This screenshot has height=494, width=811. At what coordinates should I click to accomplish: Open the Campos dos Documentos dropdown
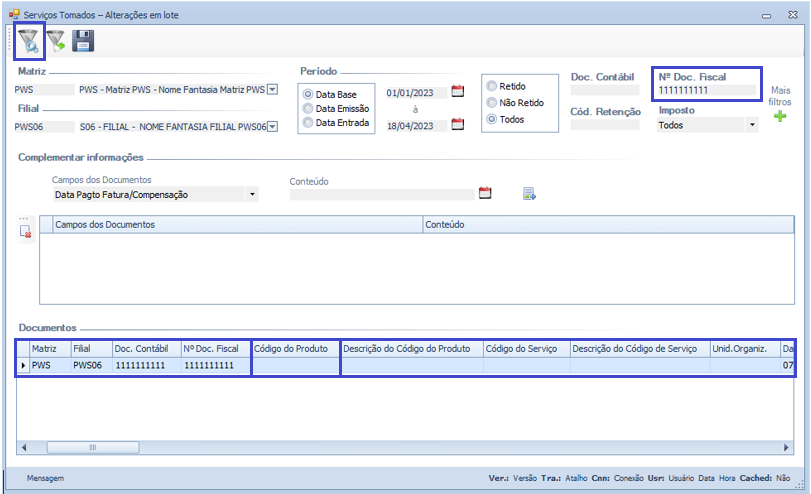click(x=252, y=195)
